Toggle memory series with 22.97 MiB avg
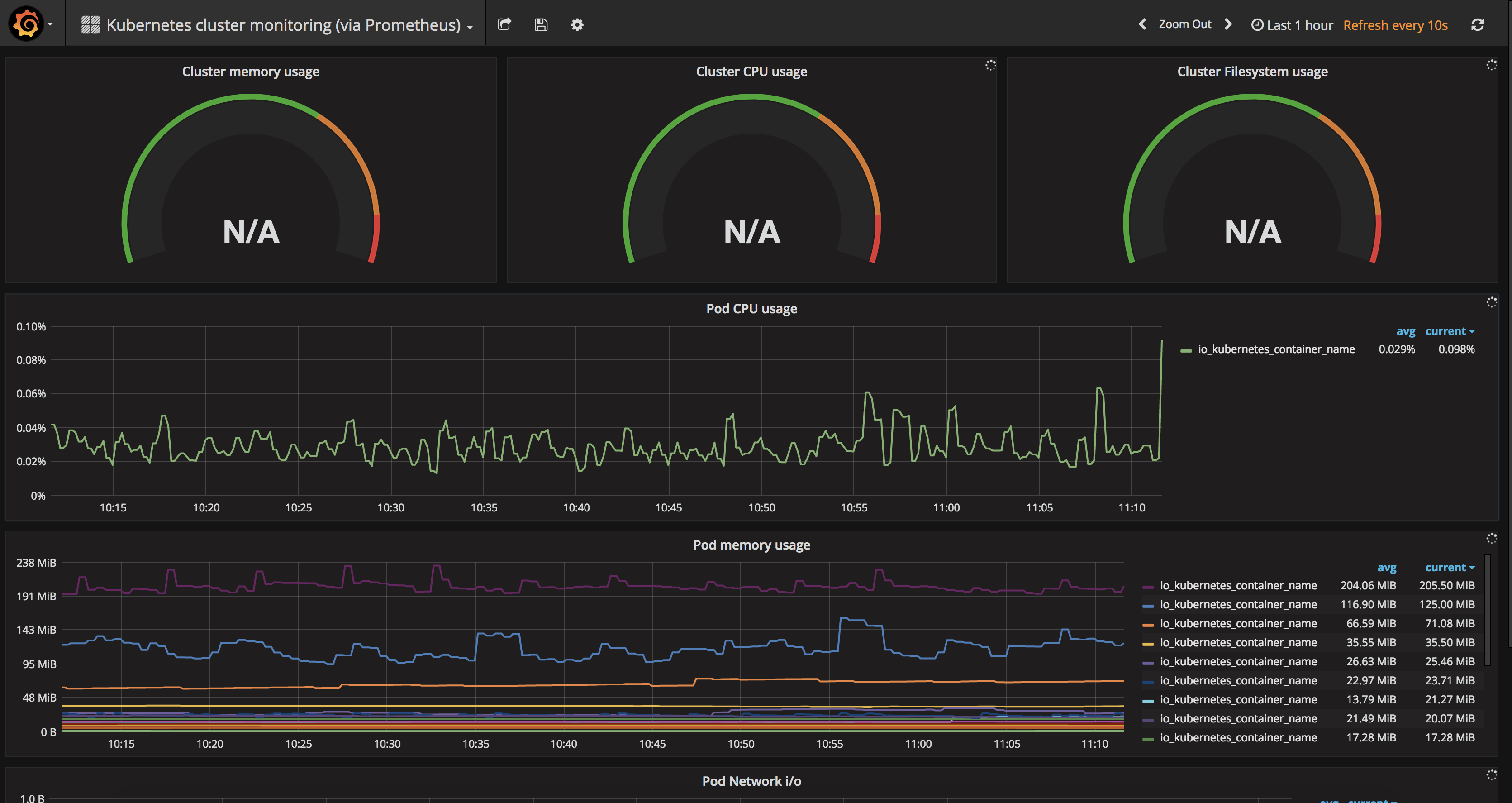The width and height of the screenshot is (1512, 803). click(1238, 680)
